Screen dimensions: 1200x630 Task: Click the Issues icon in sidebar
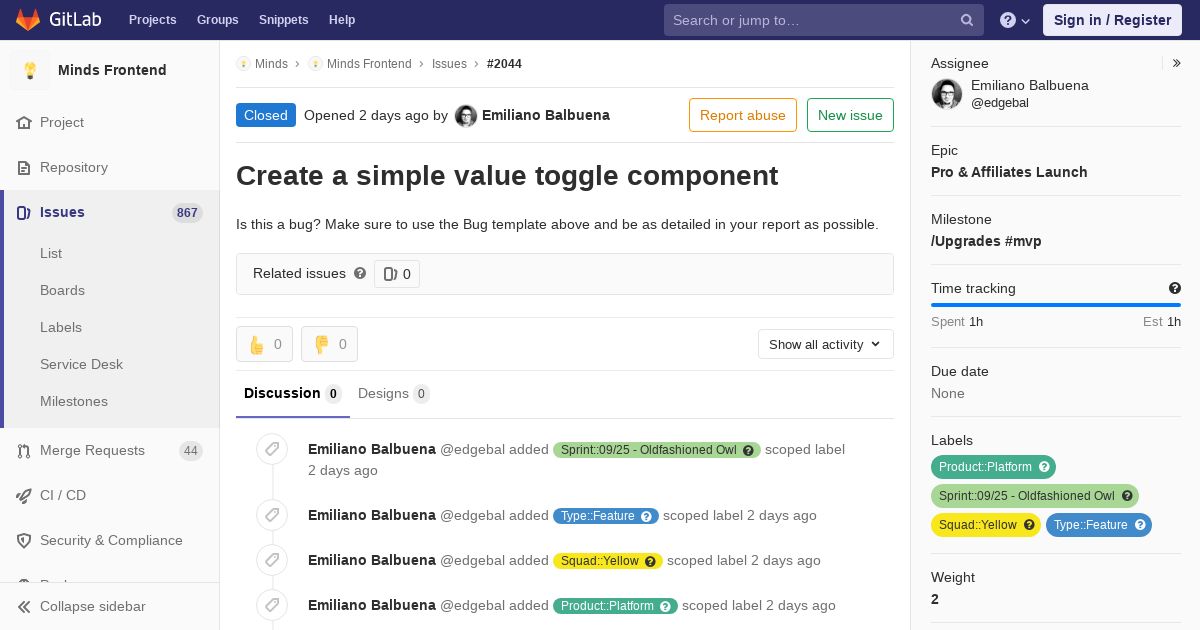[x=24, y=213]
